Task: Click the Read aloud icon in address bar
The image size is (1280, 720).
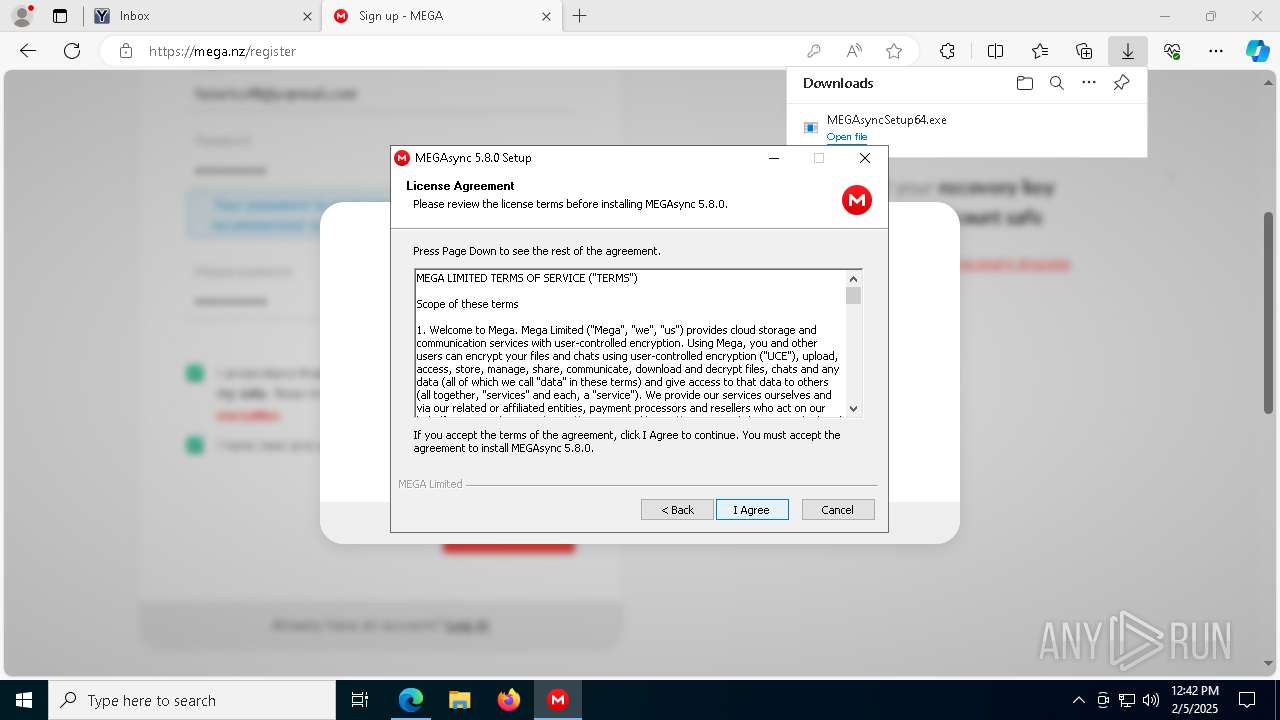Action: click(854, 51)
